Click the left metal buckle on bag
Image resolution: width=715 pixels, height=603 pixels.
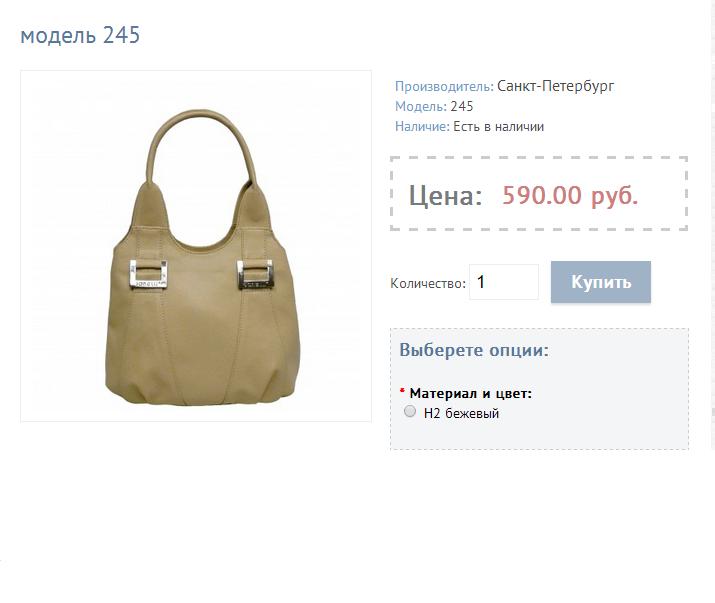[x=149, y=274]
